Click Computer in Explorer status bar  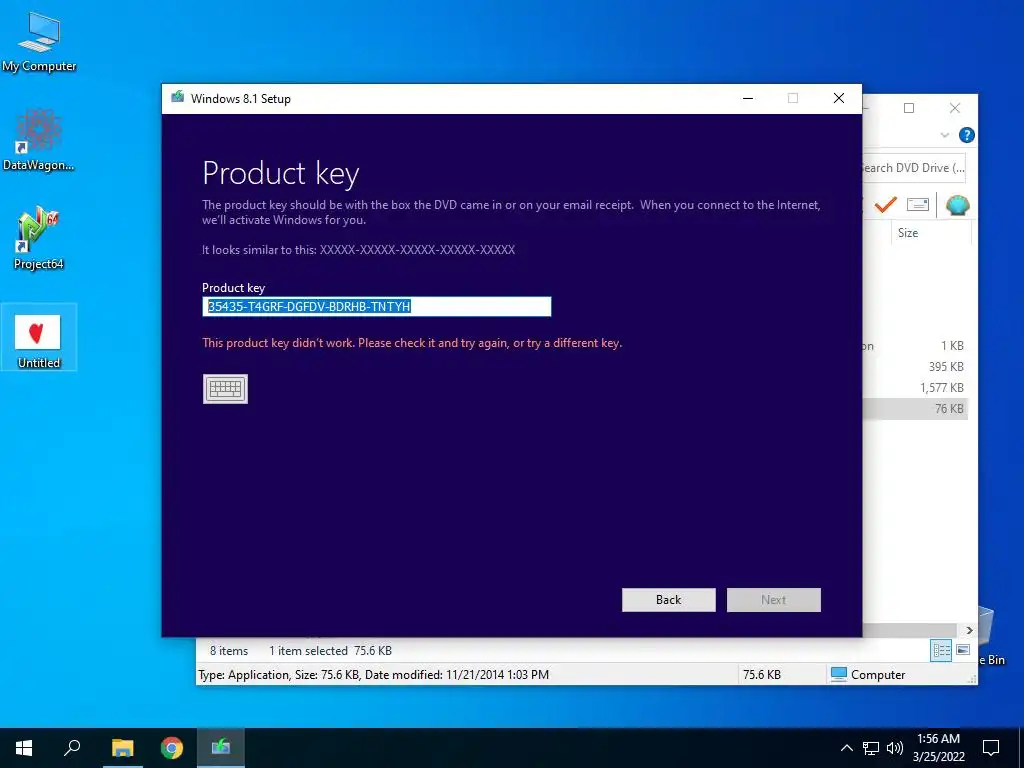pyautogui.click(x=868, y=675)
